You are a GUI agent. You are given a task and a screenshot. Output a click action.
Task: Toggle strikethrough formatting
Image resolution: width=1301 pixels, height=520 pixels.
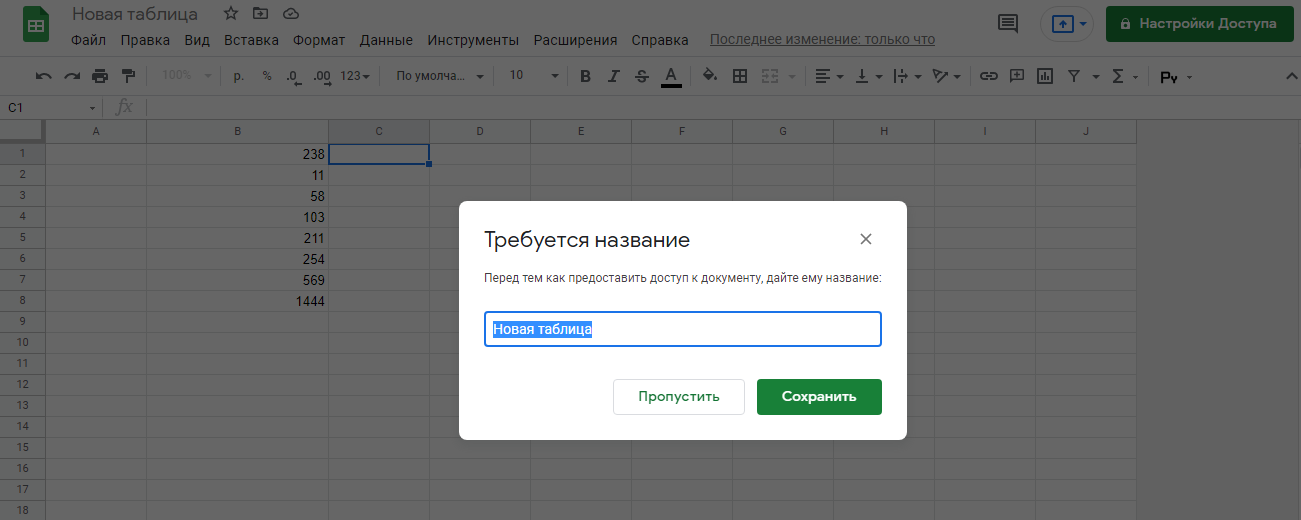click(x=642, y=76)
